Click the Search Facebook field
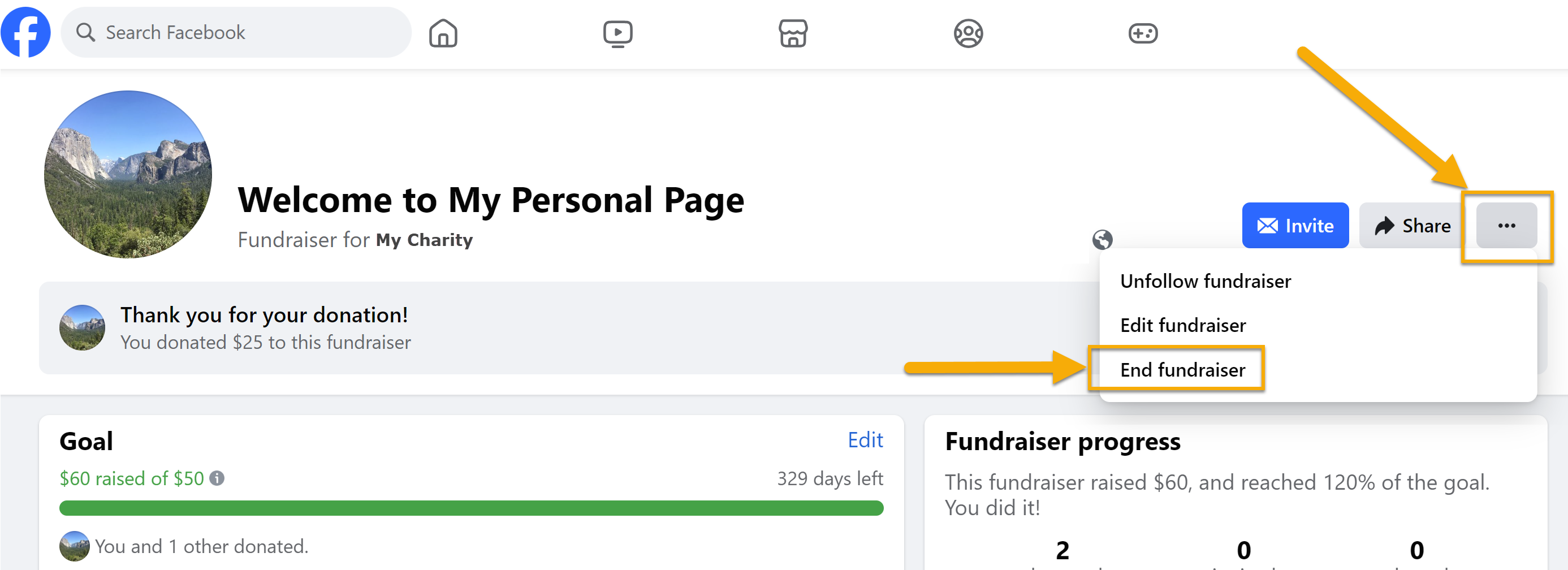 [x=236, y=32]
